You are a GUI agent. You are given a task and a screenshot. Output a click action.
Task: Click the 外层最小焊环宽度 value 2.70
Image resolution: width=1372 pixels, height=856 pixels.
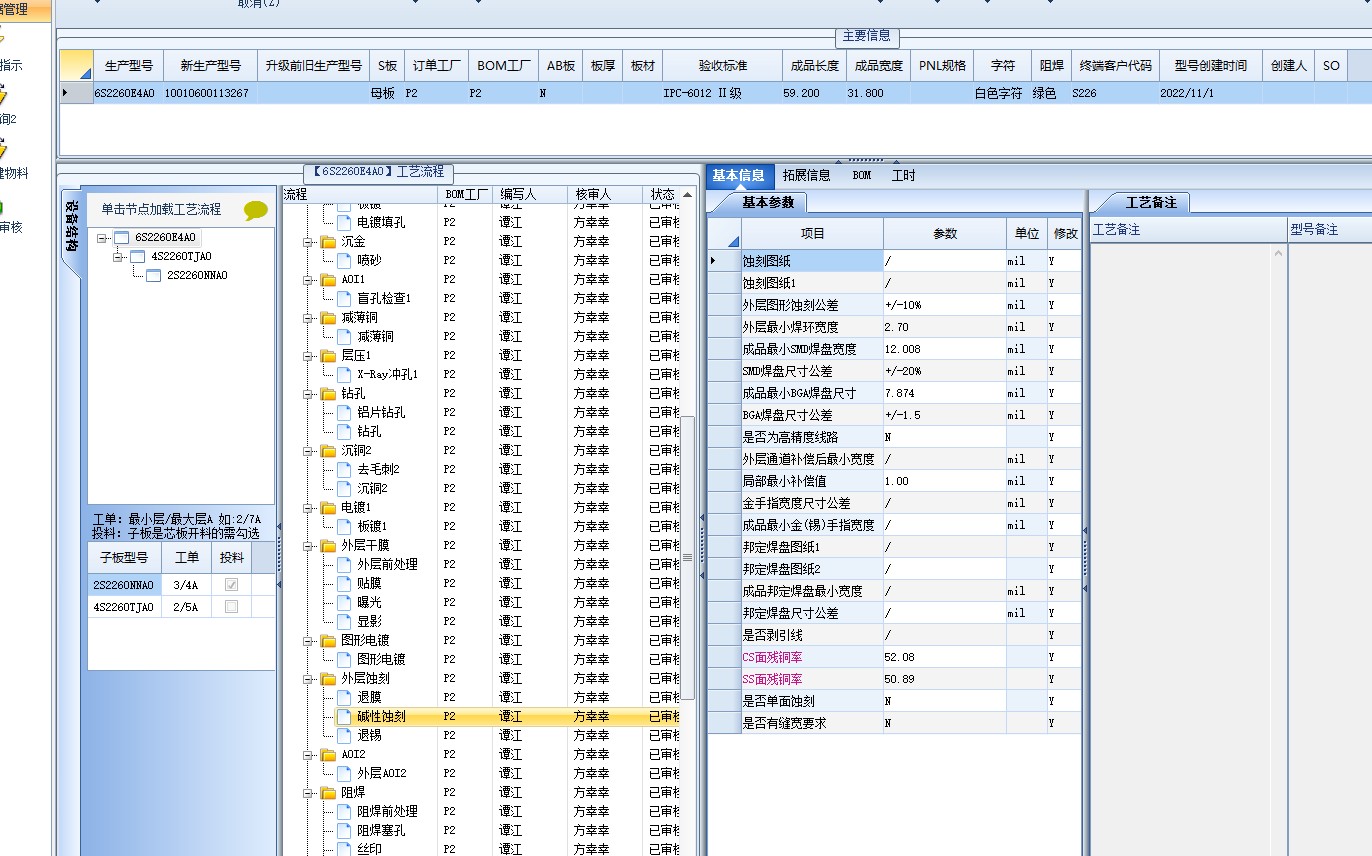[944, 327]
